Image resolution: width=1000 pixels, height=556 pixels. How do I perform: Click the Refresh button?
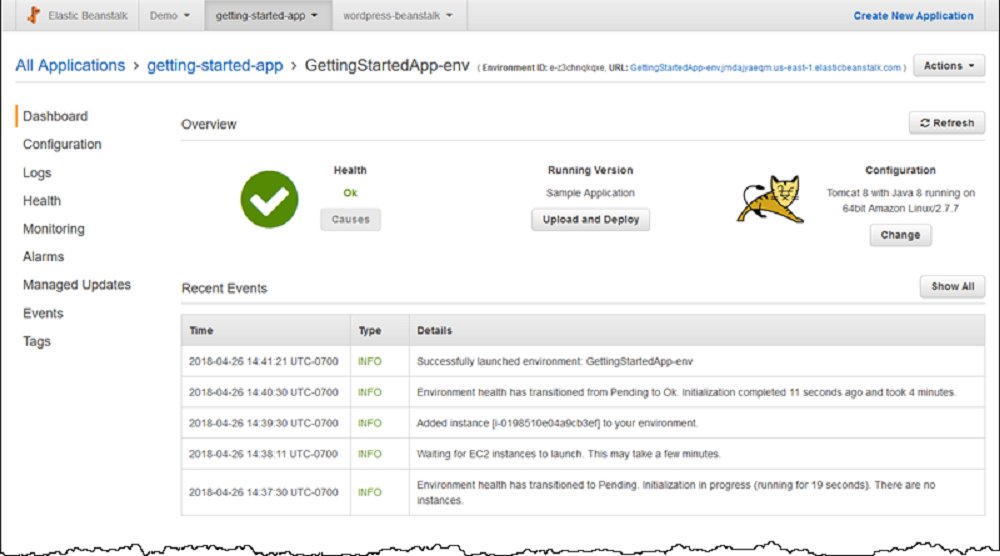[946, 123]
